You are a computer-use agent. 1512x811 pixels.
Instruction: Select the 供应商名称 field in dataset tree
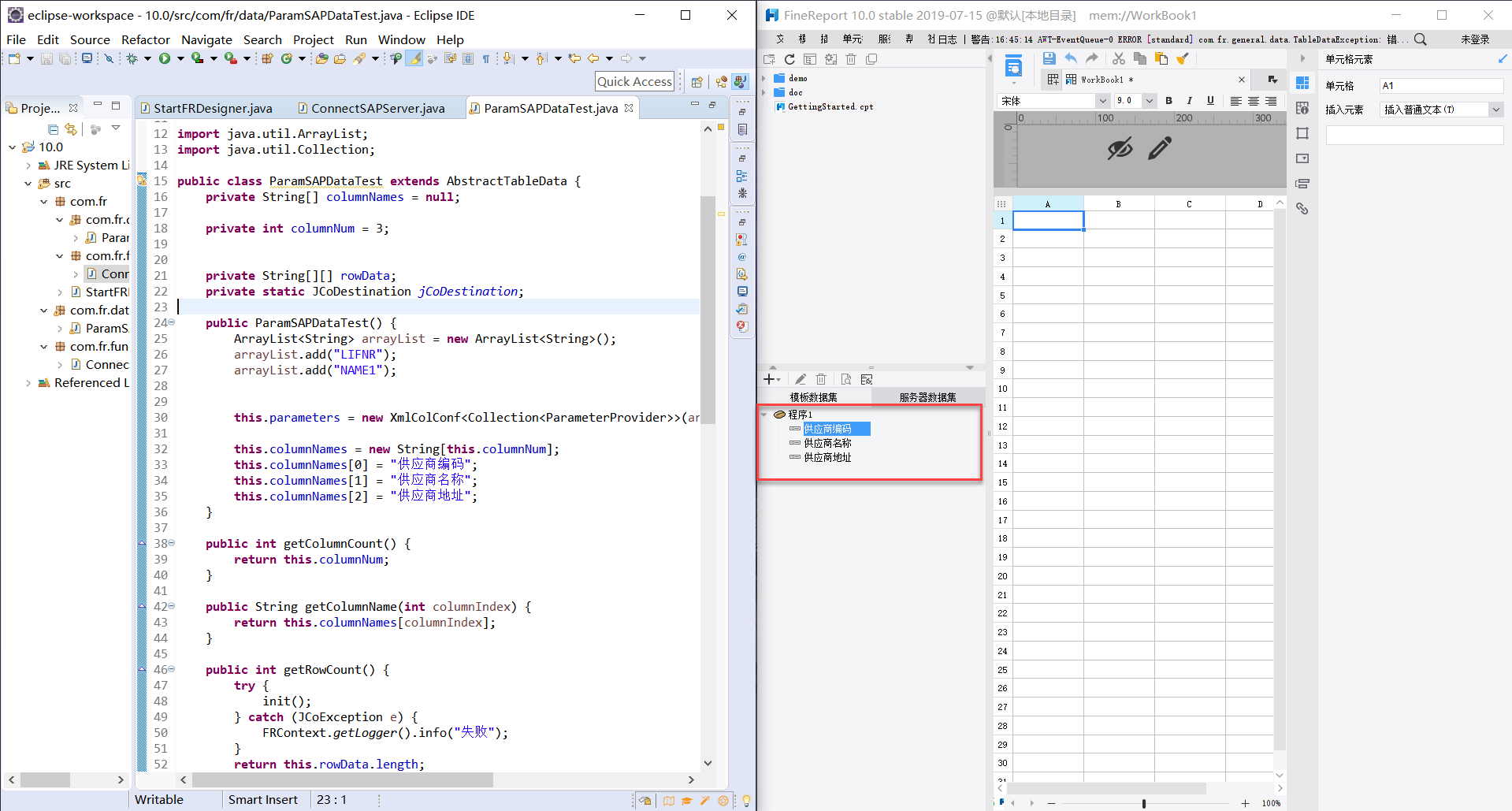827,443
